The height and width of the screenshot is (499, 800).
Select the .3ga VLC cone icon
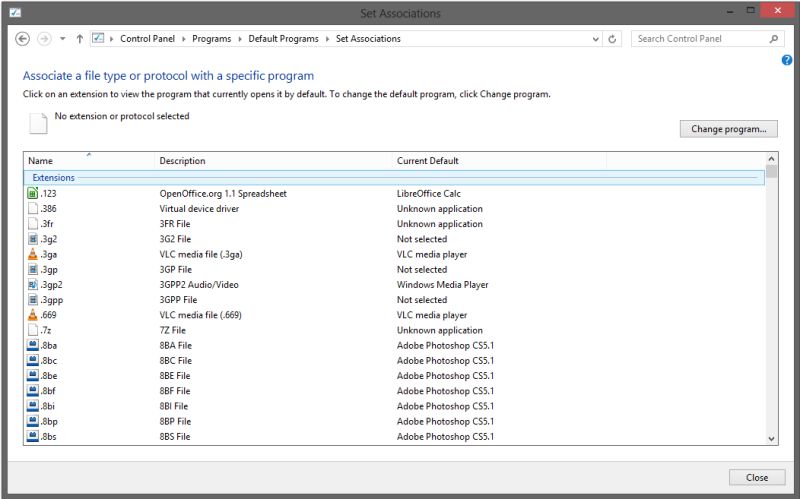[33, 254]
